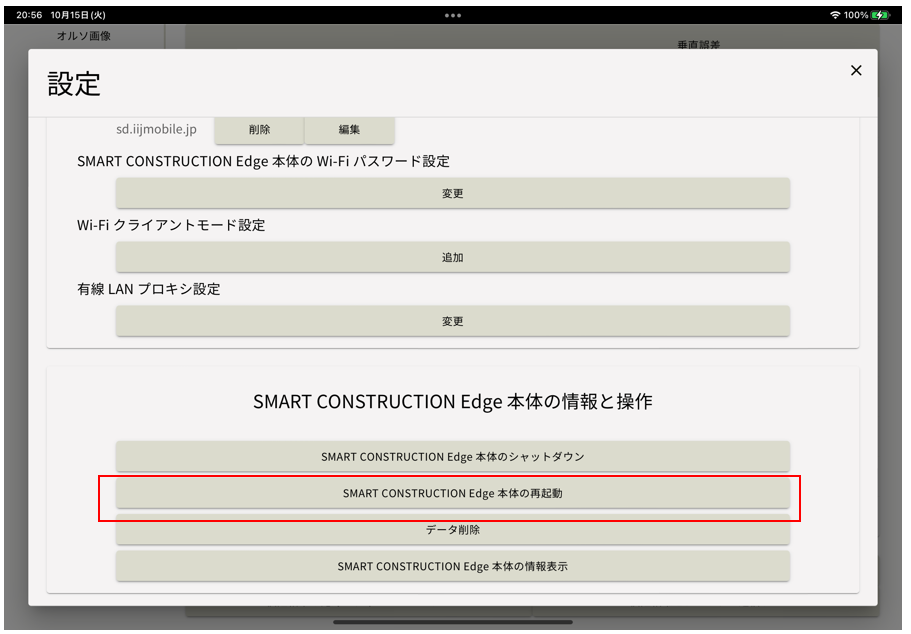This screenshot has height=634, width=911.
Task: Tap the 20:56 clock in status bar
Action: click(29, 15)
